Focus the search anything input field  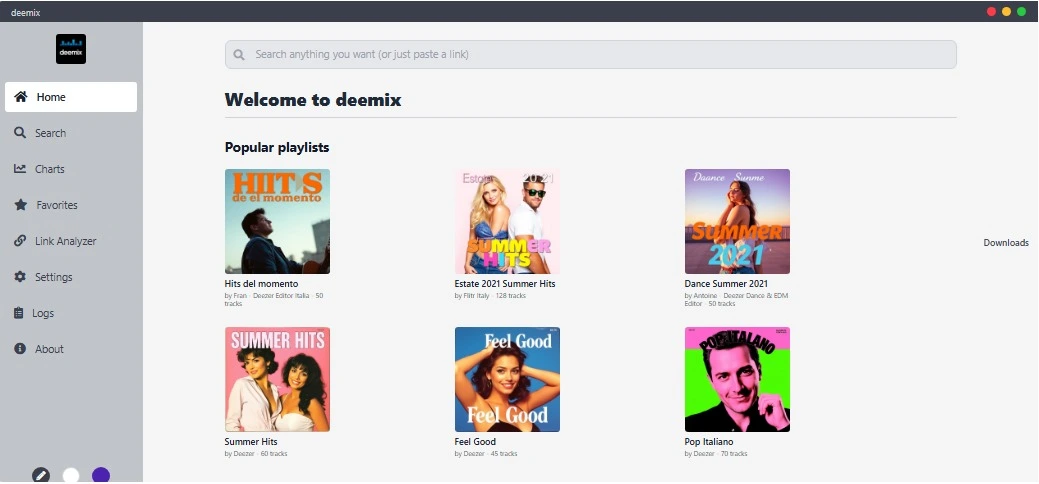590,54
